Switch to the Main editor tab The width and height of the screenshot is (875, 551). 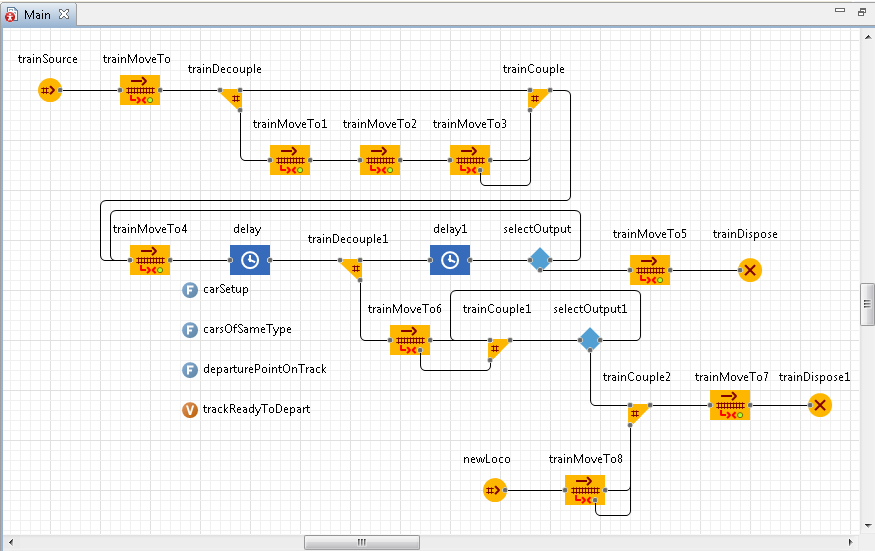(37, 14)
